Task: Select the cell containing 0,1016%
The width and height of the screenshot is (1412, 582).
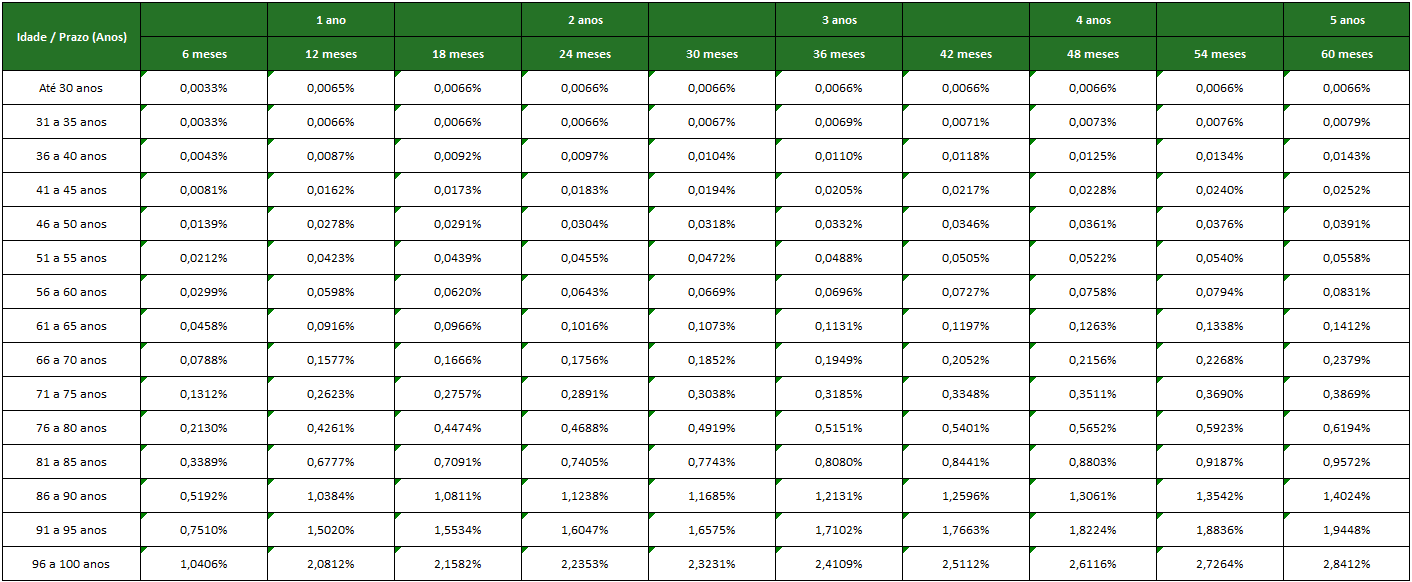Action: coord(585,326)
